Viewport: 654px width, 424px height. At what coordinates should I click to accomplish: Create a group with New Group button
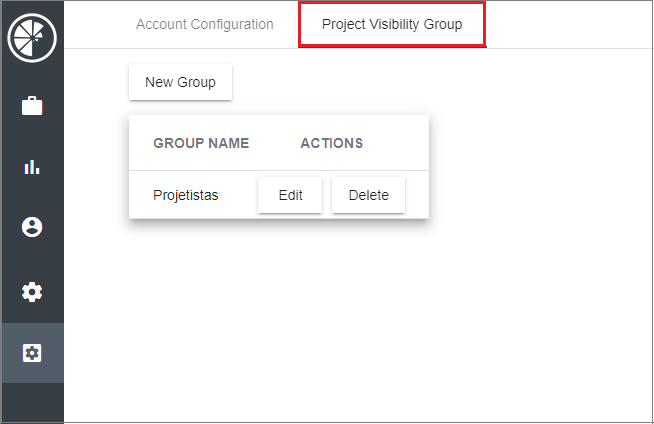[181, 82]
